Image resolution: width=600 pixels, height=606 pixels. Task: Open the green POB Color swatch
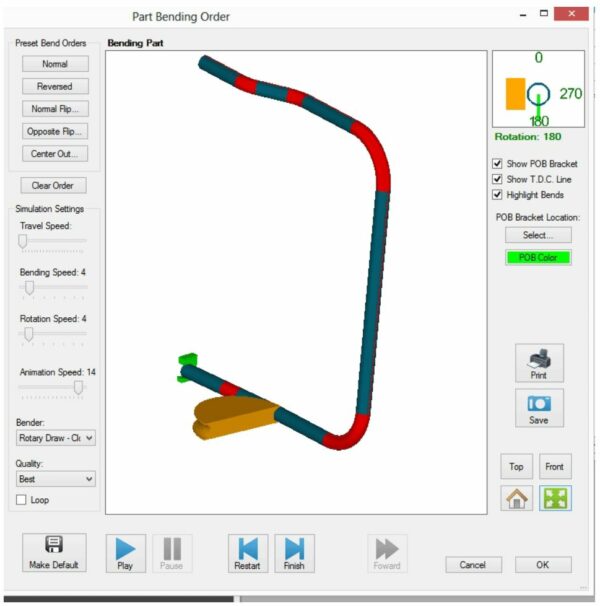click(538, 257)
